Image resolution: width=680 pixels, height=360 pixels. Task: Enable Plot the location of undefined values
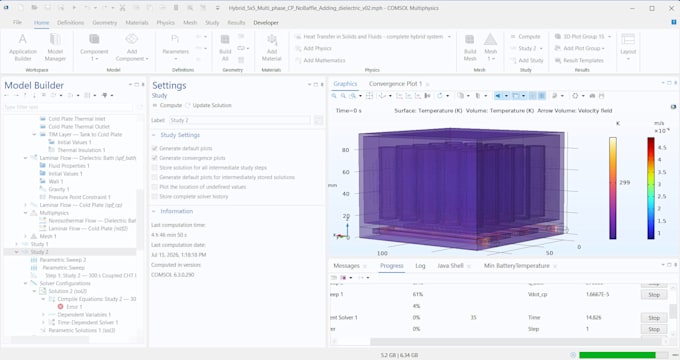coord(154,187)
